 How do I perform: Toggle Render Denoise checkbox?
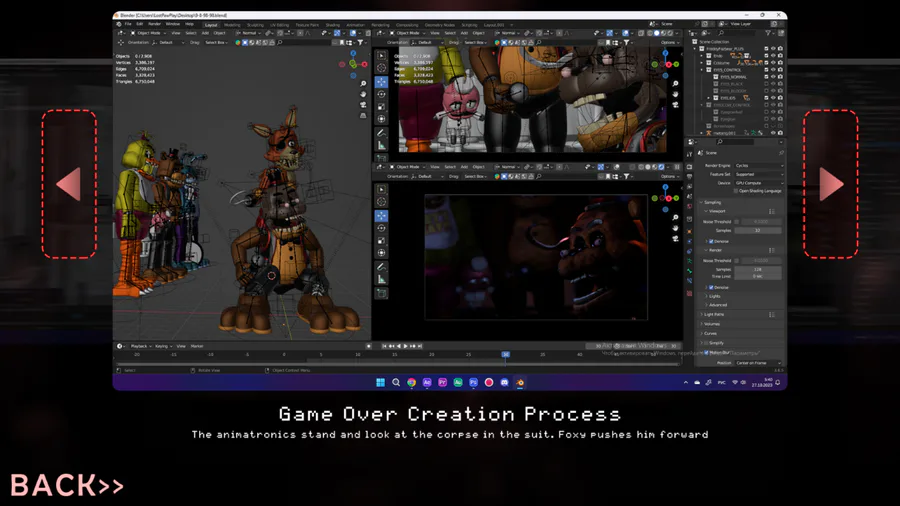click(711, 287)
